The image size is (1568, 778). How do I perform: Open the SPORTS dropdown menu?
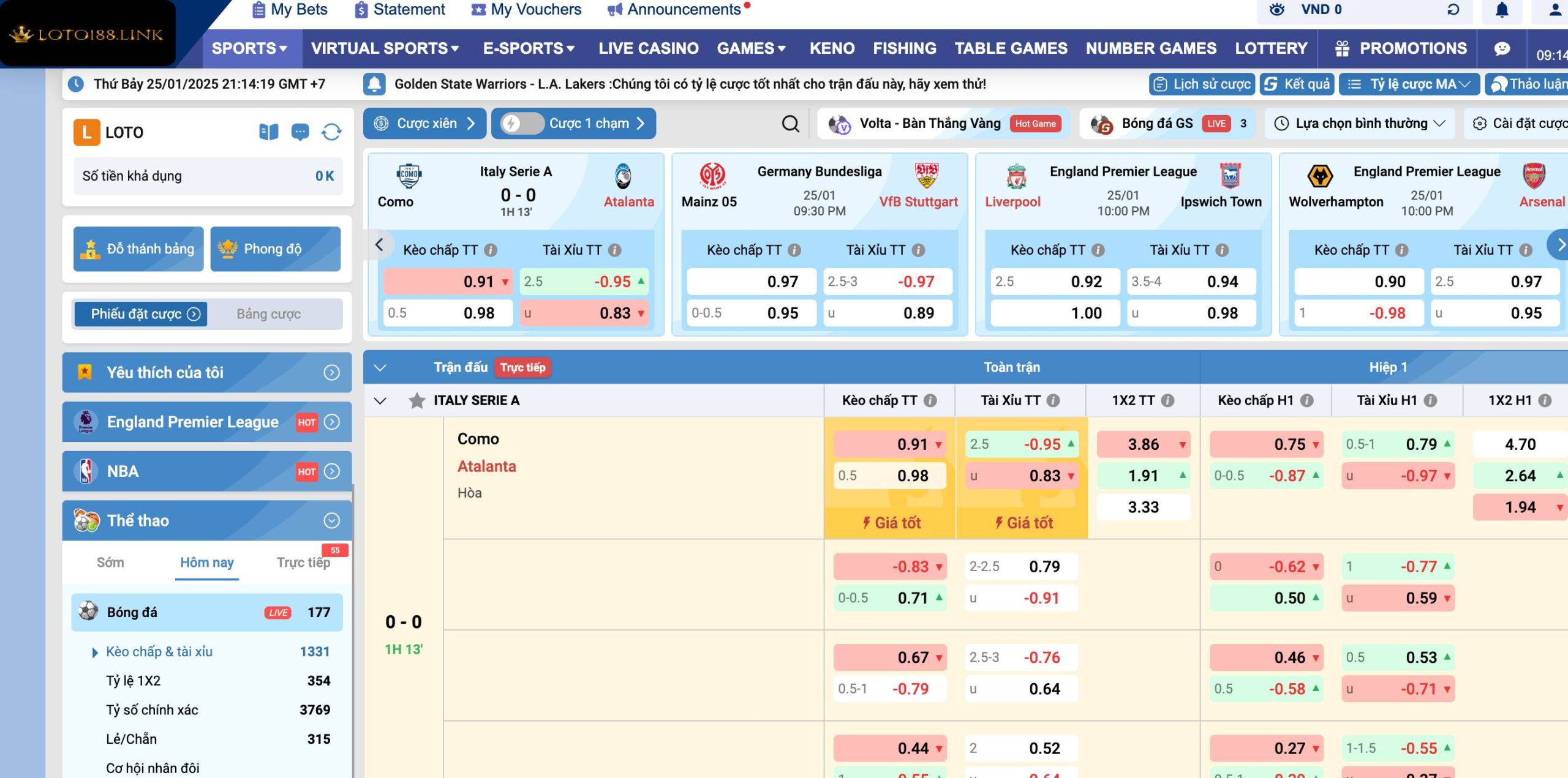[x=249, y=48]
